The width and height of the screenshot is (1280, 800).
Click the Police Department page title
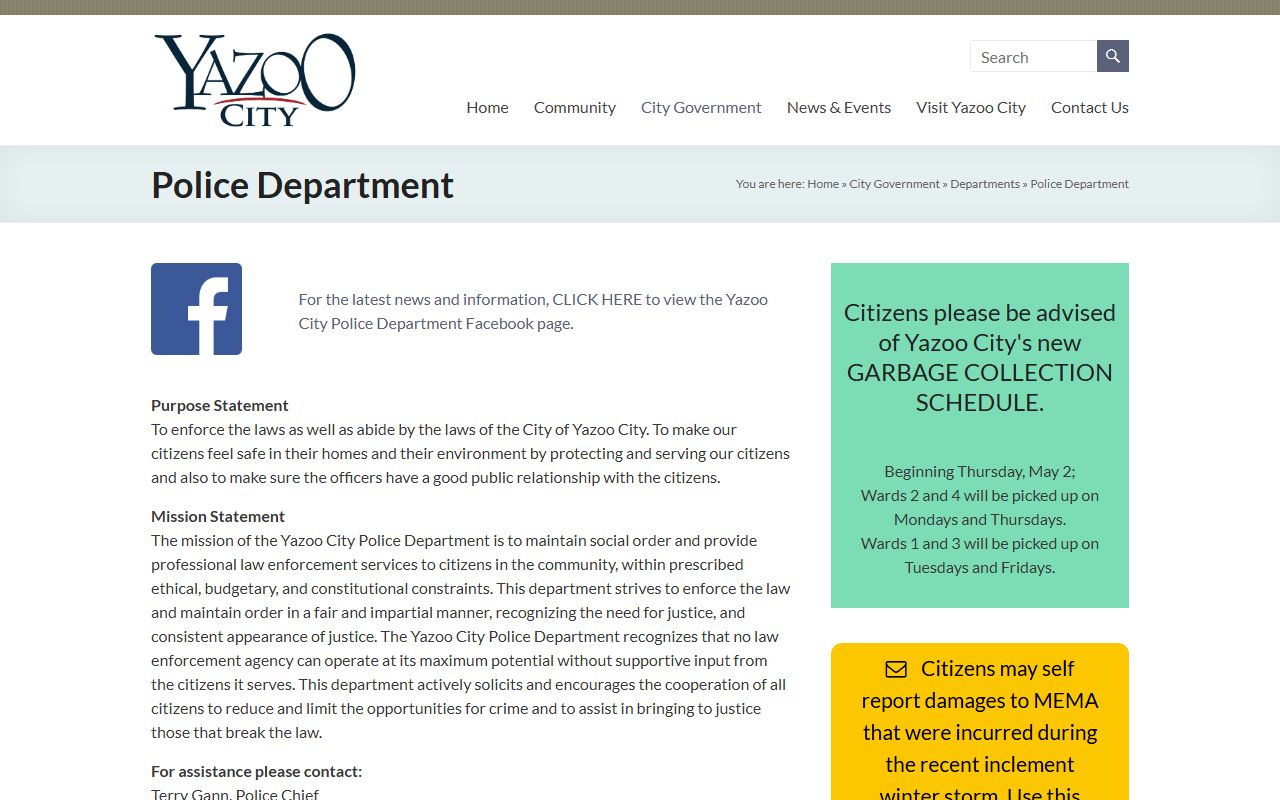click(303, 185)
